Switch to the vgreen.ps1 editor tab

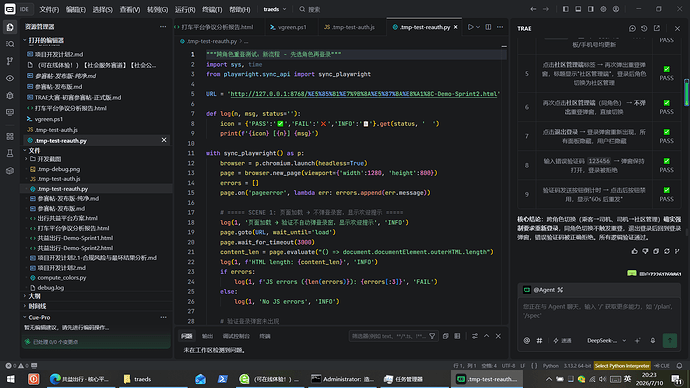pyautogui.click(x=289, y=27)
